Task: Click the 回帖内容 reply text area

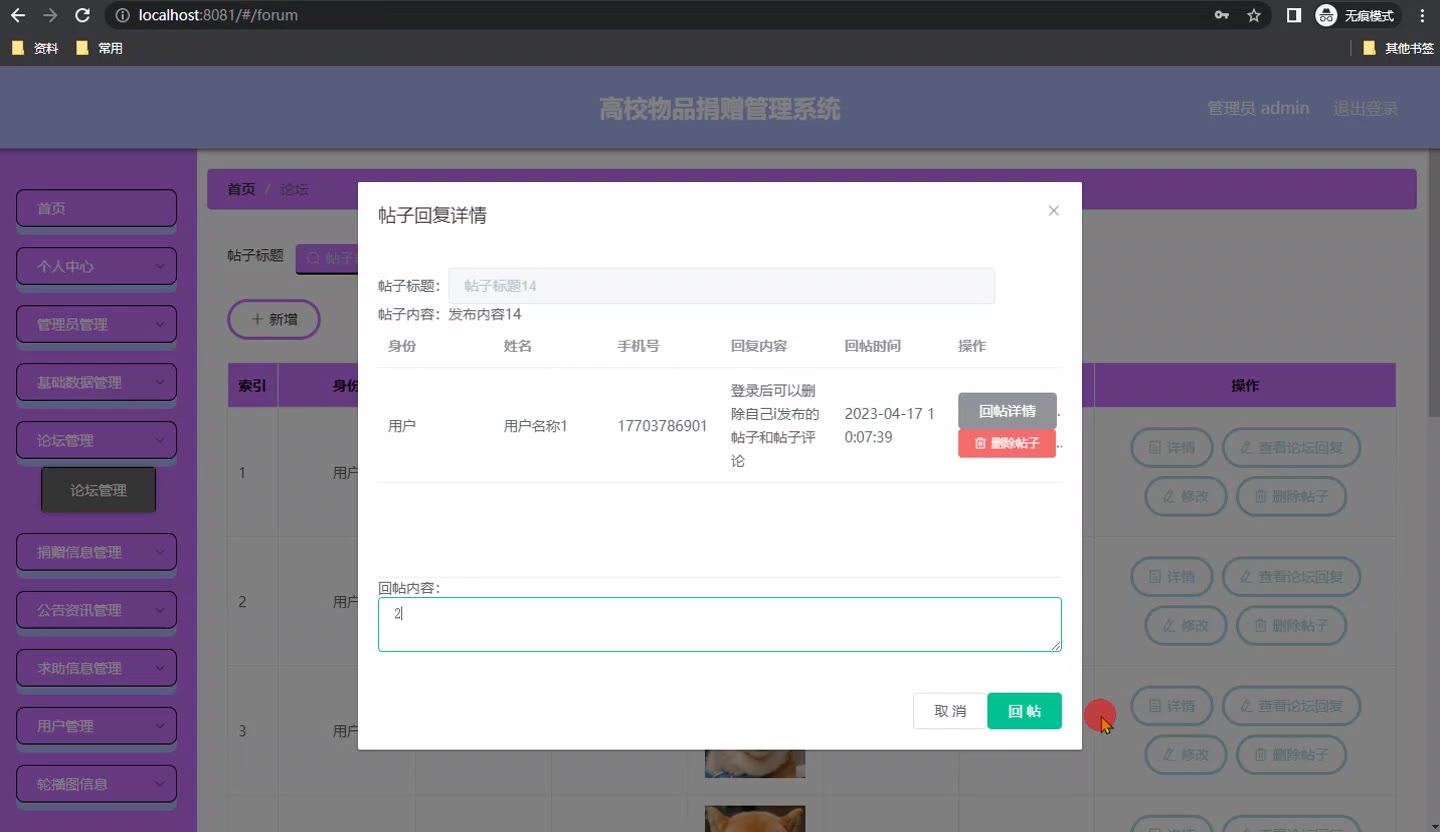Action: click(720, 624)
